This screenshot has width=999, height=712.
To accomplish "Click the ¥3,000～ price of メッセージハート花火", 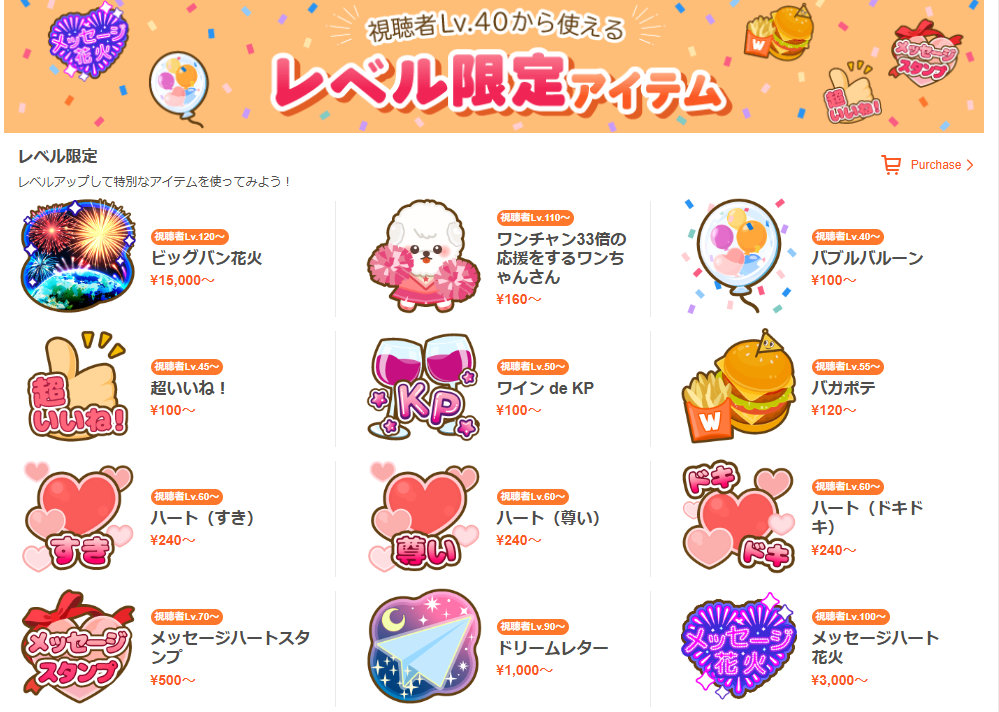I will coord(839,680).
